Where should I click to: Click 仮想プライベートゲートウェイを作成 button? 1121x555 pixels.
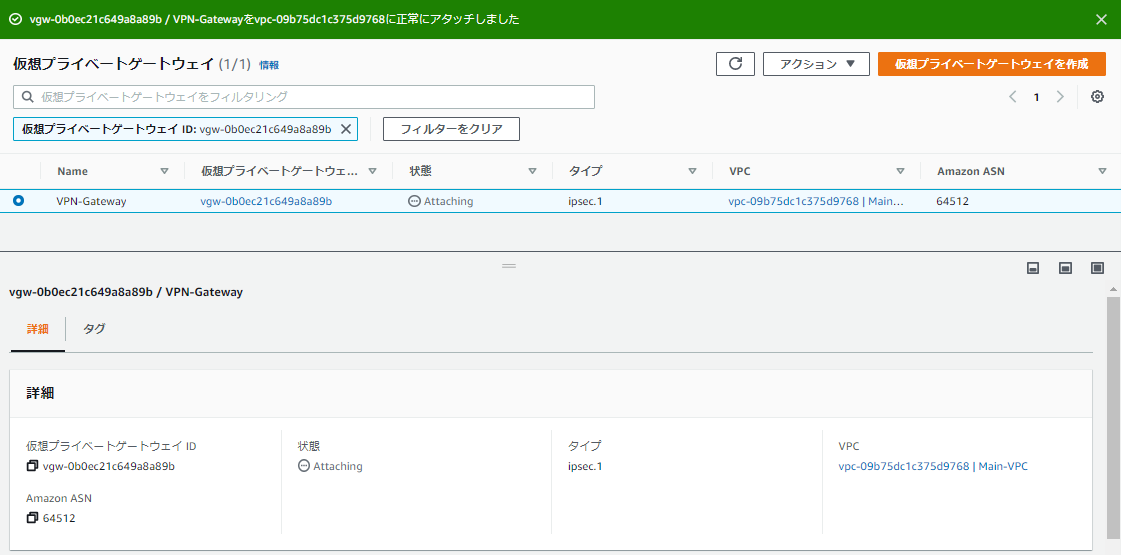click(991, 64)
